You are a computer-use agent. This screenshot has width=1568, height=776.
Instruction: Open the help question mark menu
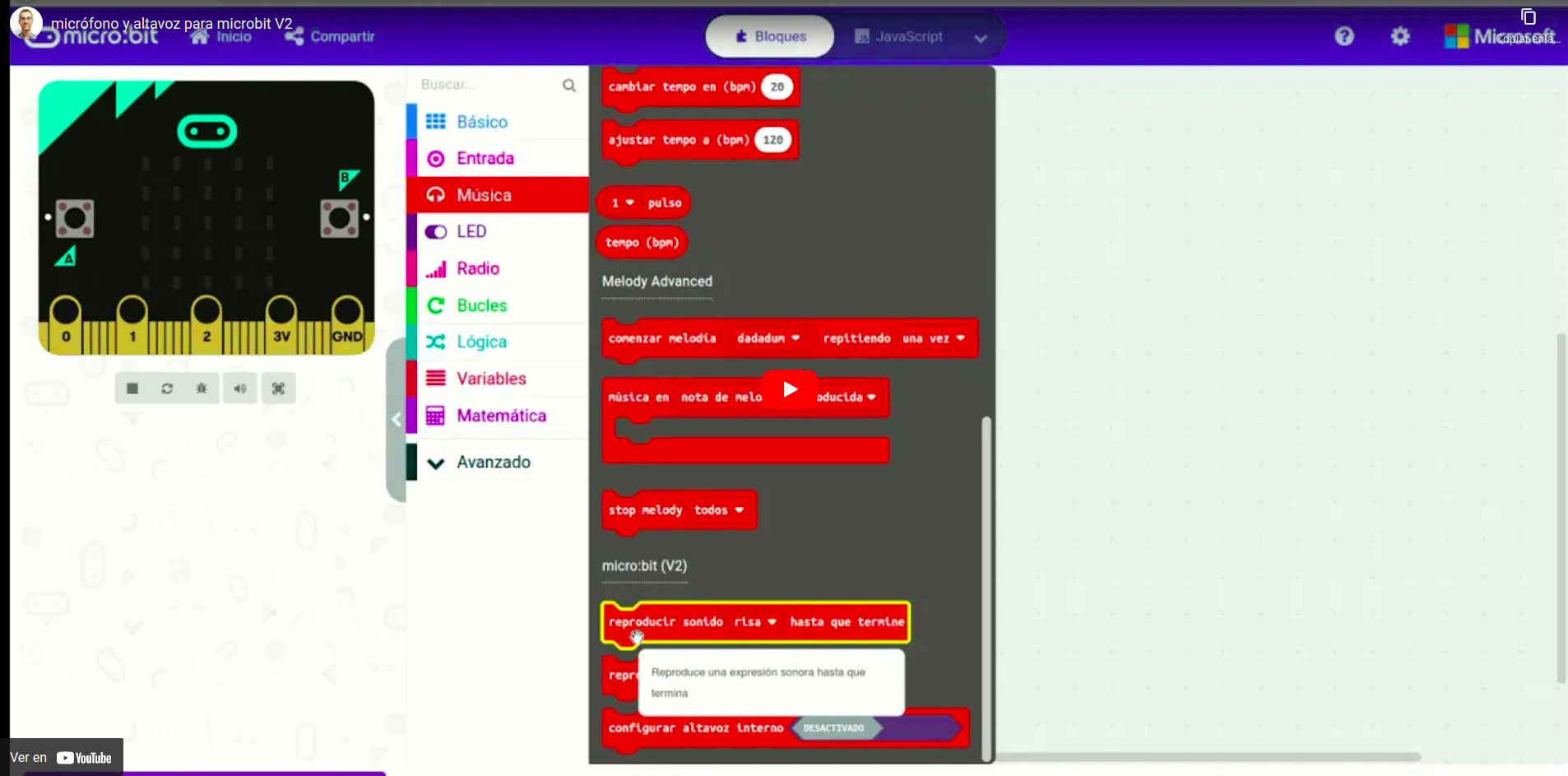point(1343,36)
